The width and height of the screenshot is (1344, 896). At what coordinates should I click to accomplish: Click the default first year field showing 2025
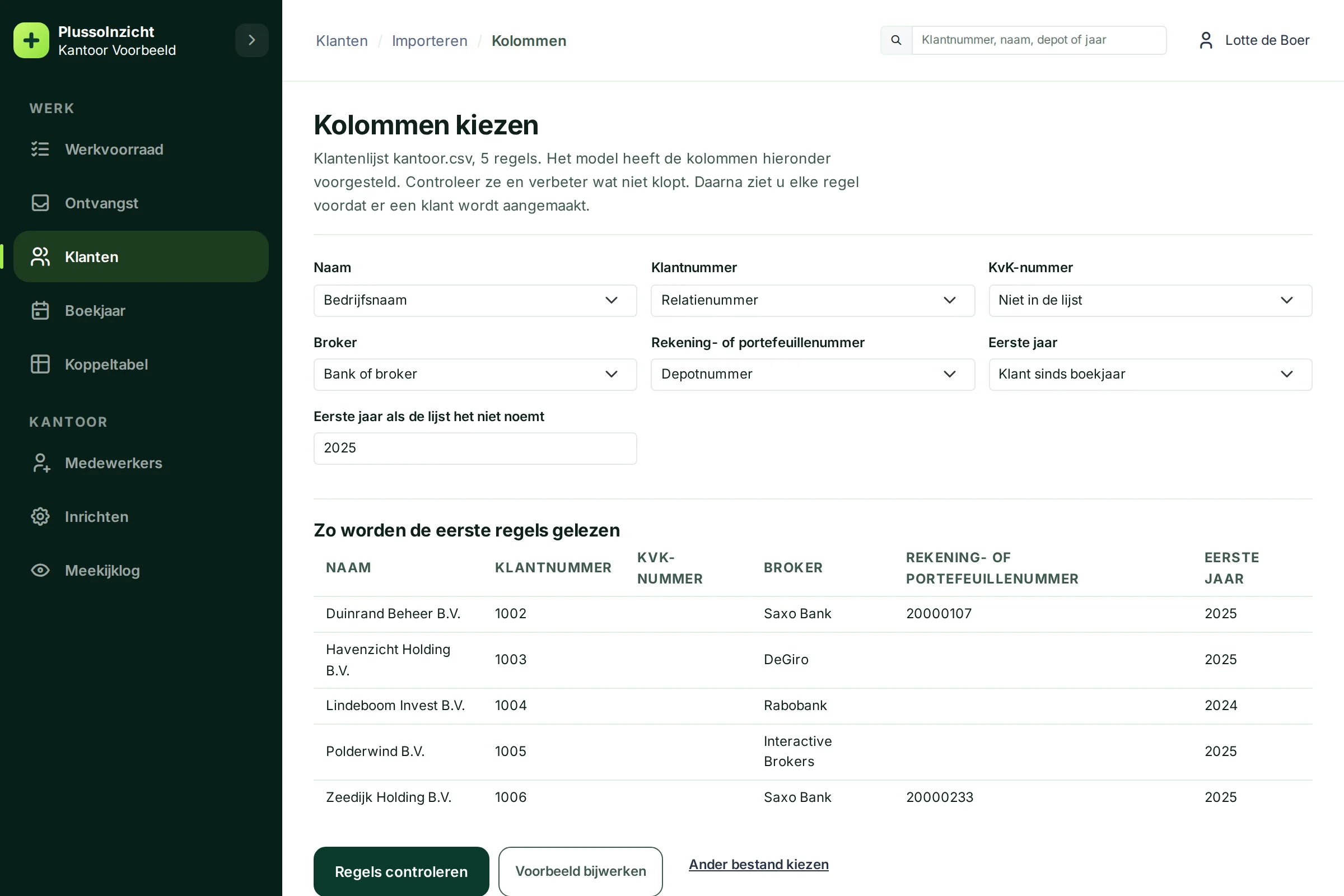pos(475,448)
